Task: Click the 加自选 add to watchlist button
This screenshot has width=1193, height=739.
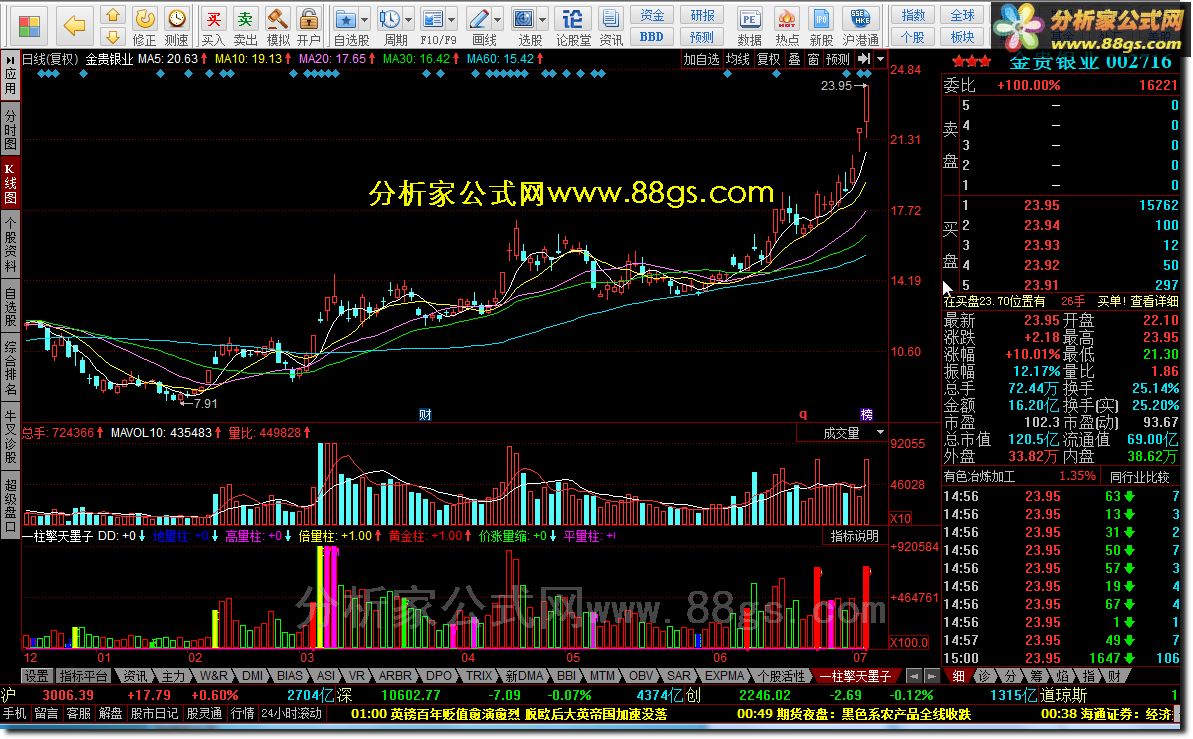Action: coord(701,59)
